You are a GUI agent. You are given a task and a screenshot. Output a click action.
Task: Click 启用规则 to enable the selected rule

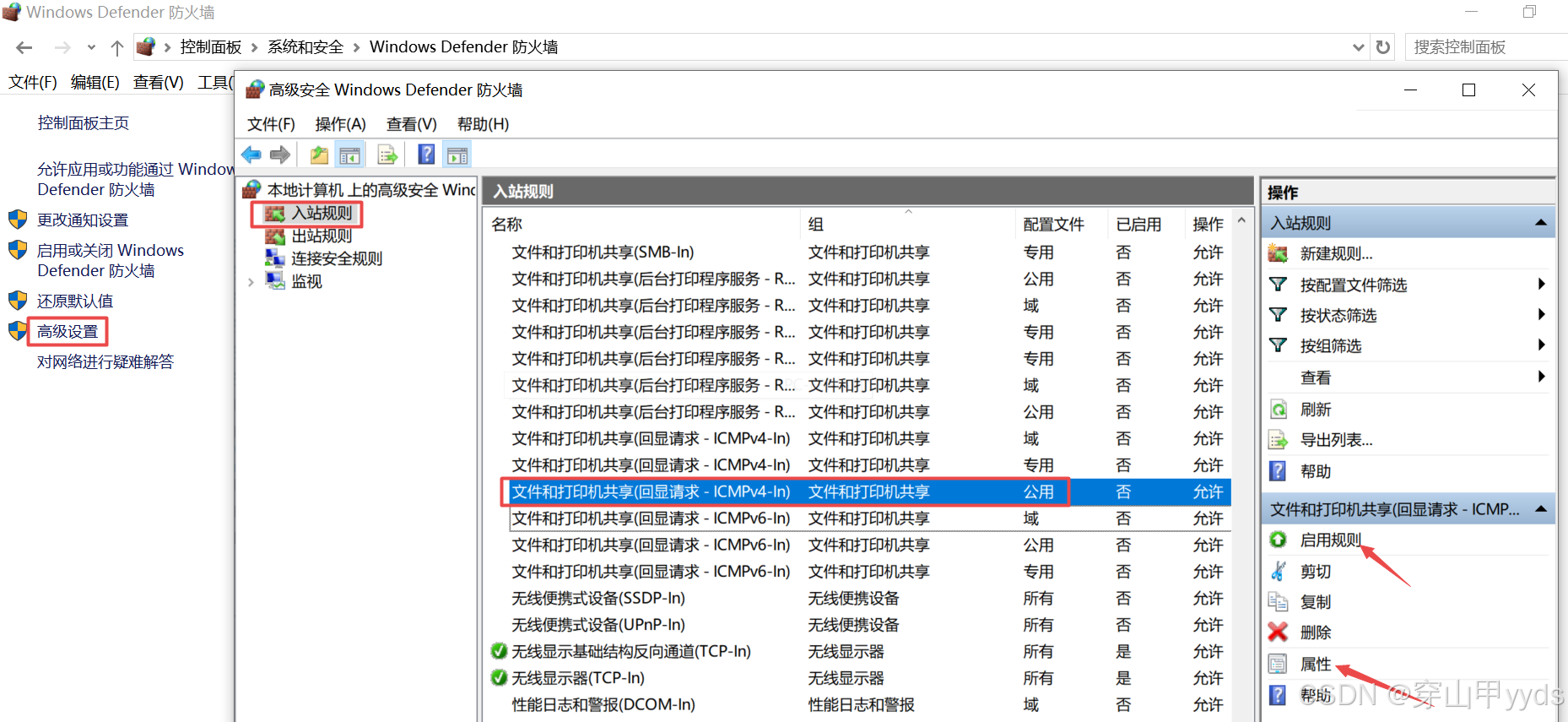pos(1331,540)
